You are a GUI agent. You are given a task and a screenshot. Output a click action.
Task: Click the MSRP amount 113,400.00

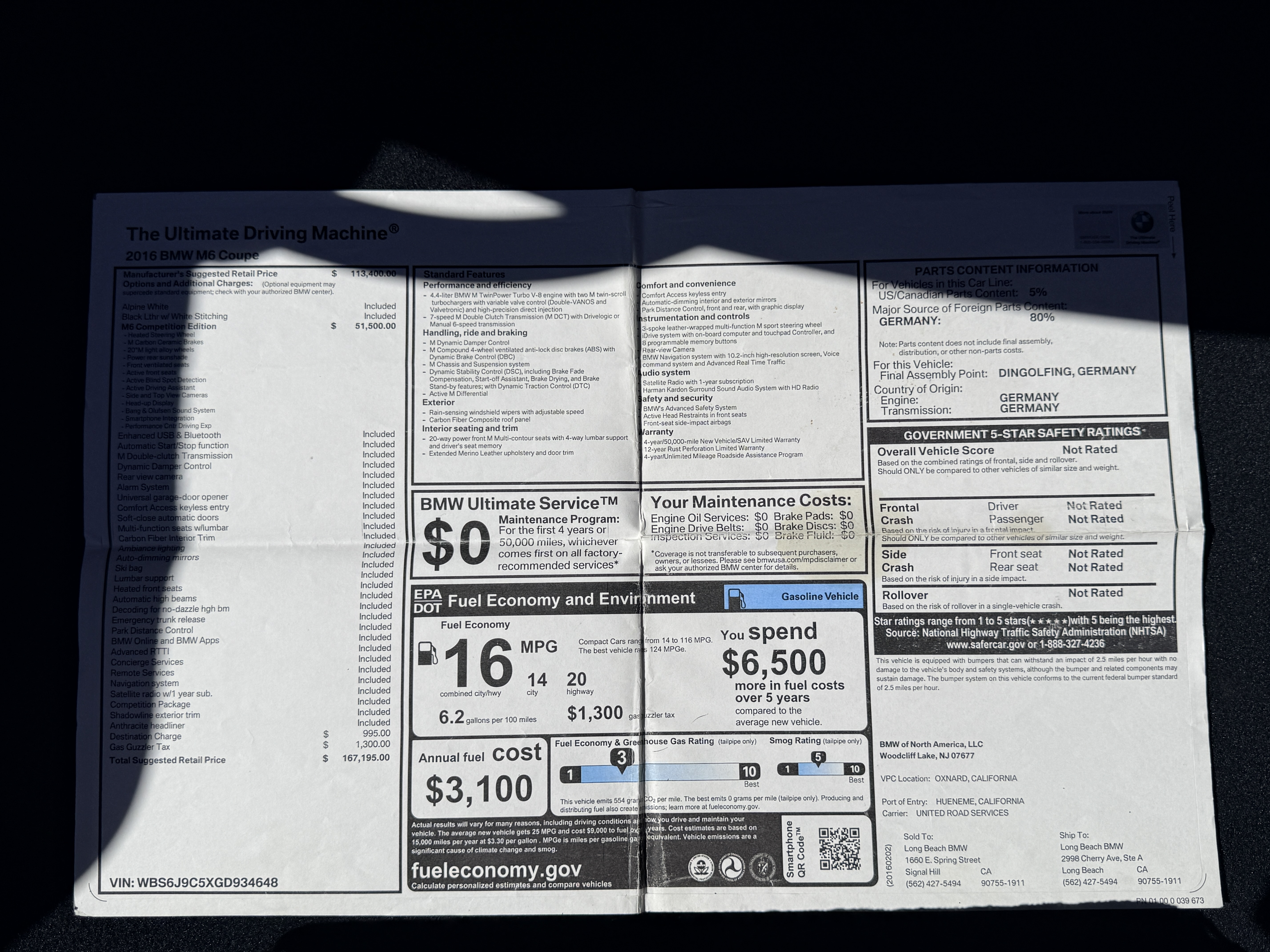coord(373,274)
